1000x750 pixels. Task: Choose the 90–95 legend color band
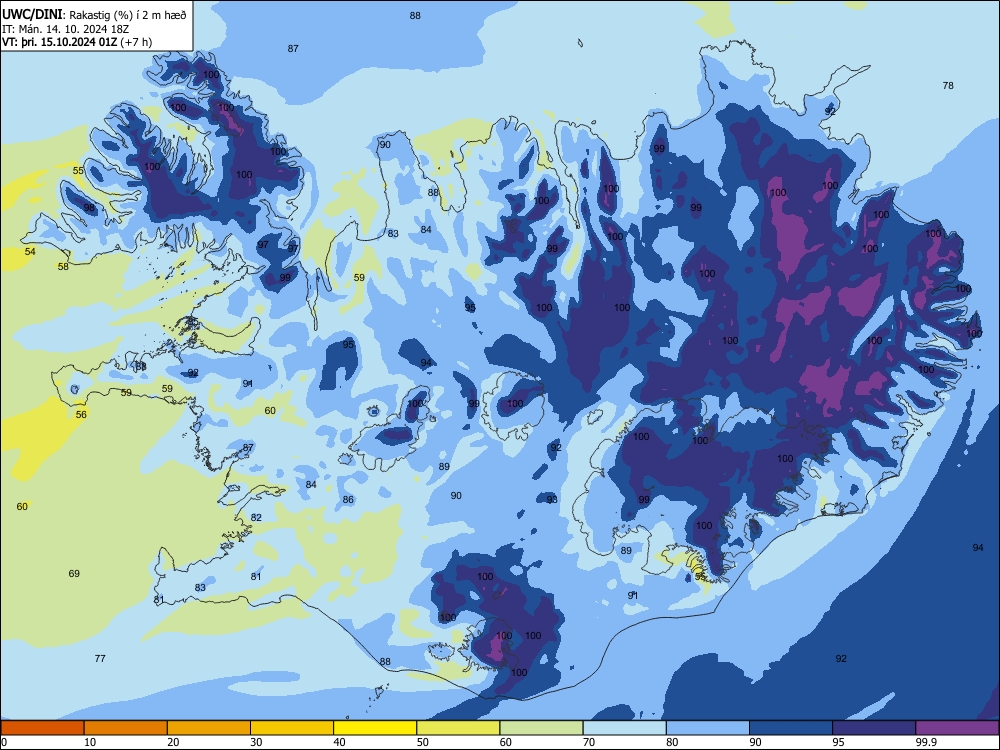[x=791, y=728]
